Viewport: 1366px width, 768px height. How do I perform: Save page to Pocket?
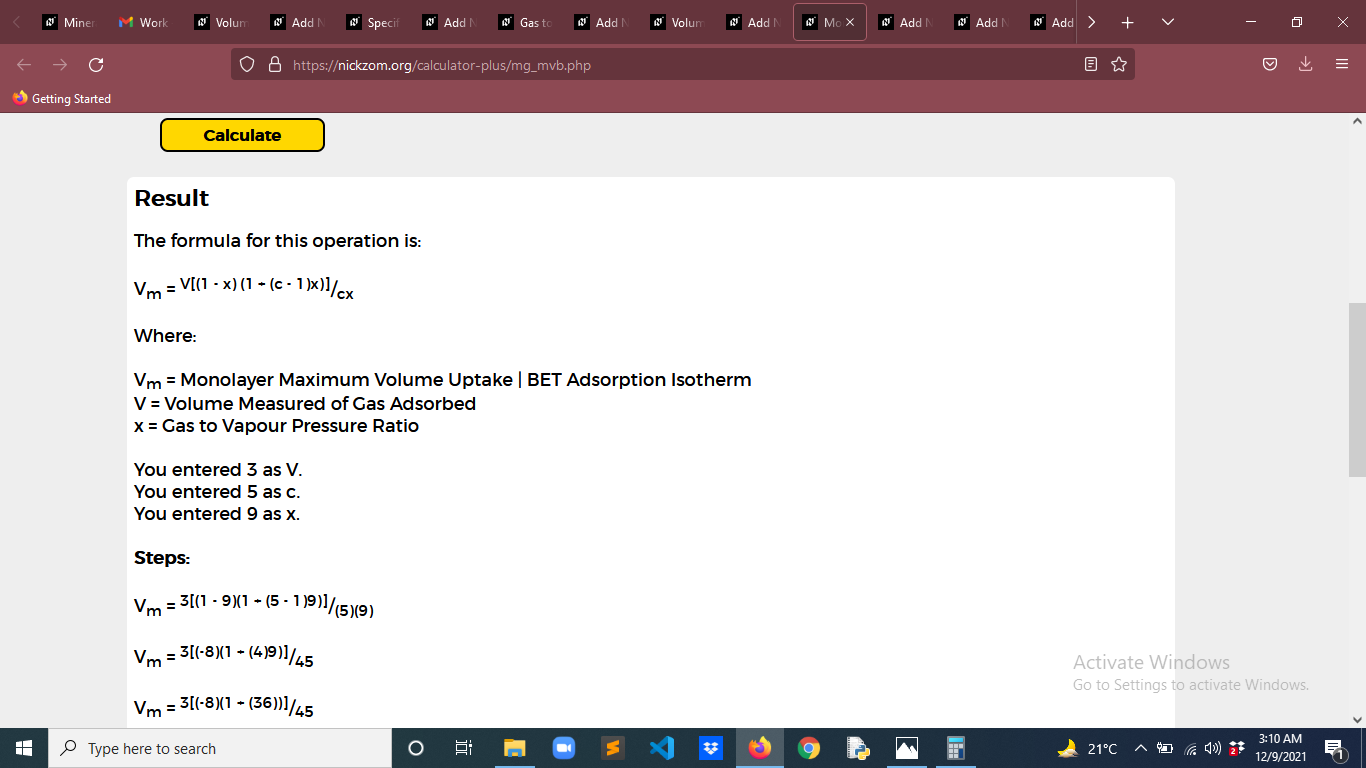(x=1269, y=65)
